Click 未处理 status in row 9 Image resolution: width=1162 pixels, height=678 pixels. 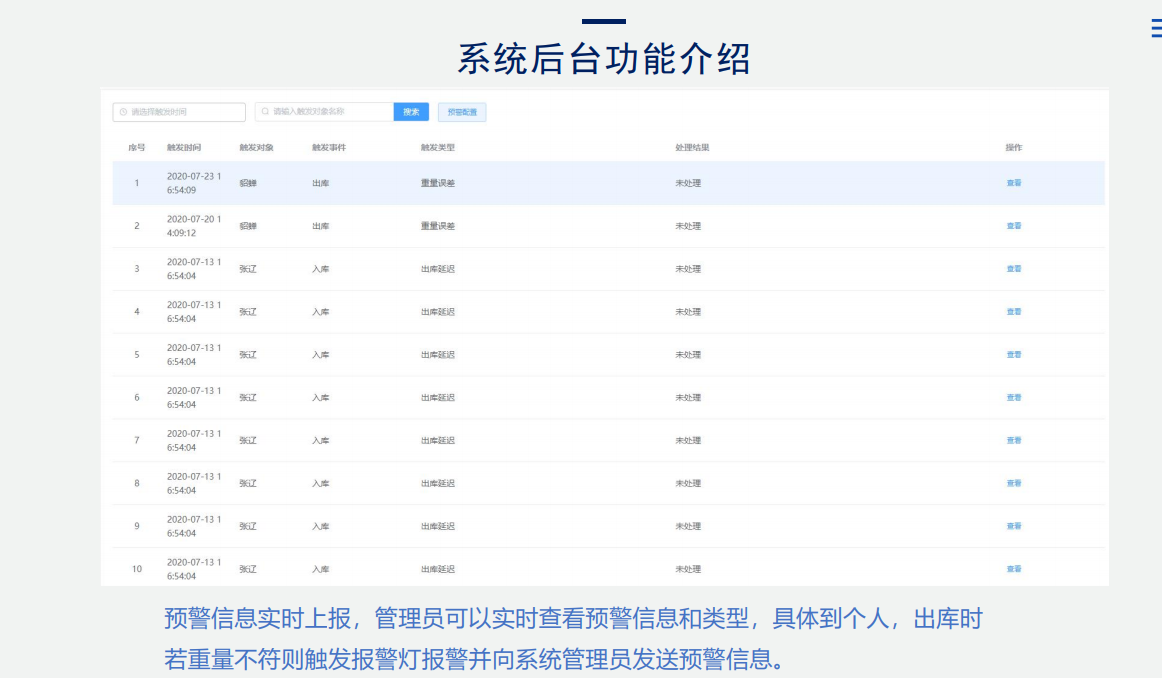pos(688,526)
